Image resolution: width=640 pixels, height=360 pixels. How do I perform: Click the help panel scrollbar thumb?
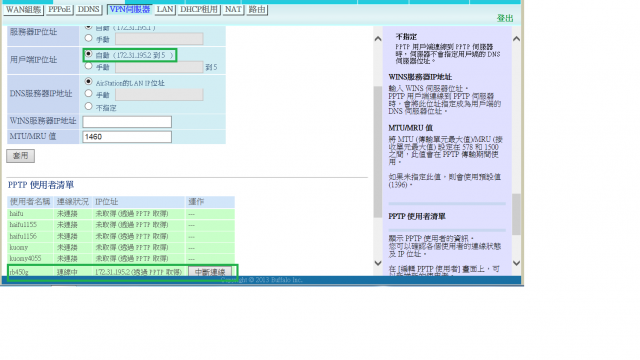tap(516, 214)
